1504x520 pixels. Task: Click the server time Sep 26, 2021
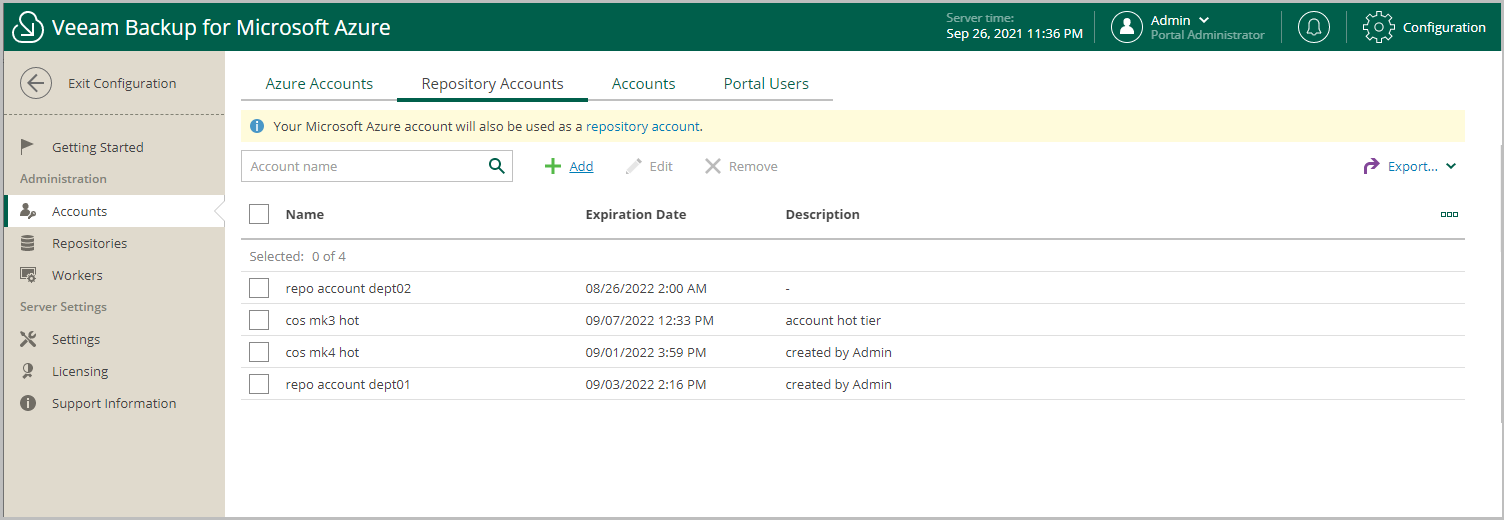click(x=1014, y=34)
